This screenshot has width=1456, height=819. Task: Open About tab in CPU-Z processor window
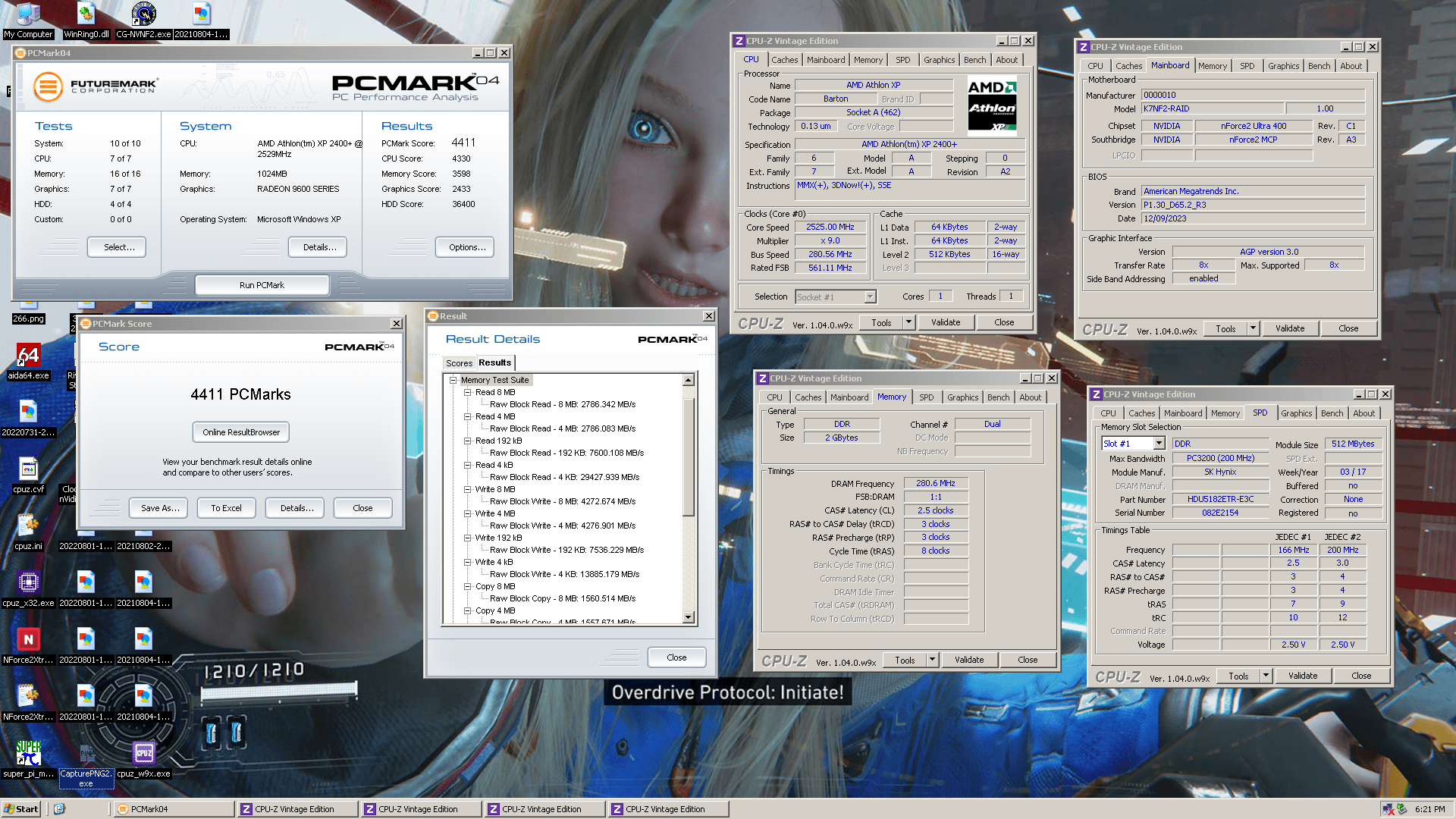pyautogui.click(x=1006, y=60)
